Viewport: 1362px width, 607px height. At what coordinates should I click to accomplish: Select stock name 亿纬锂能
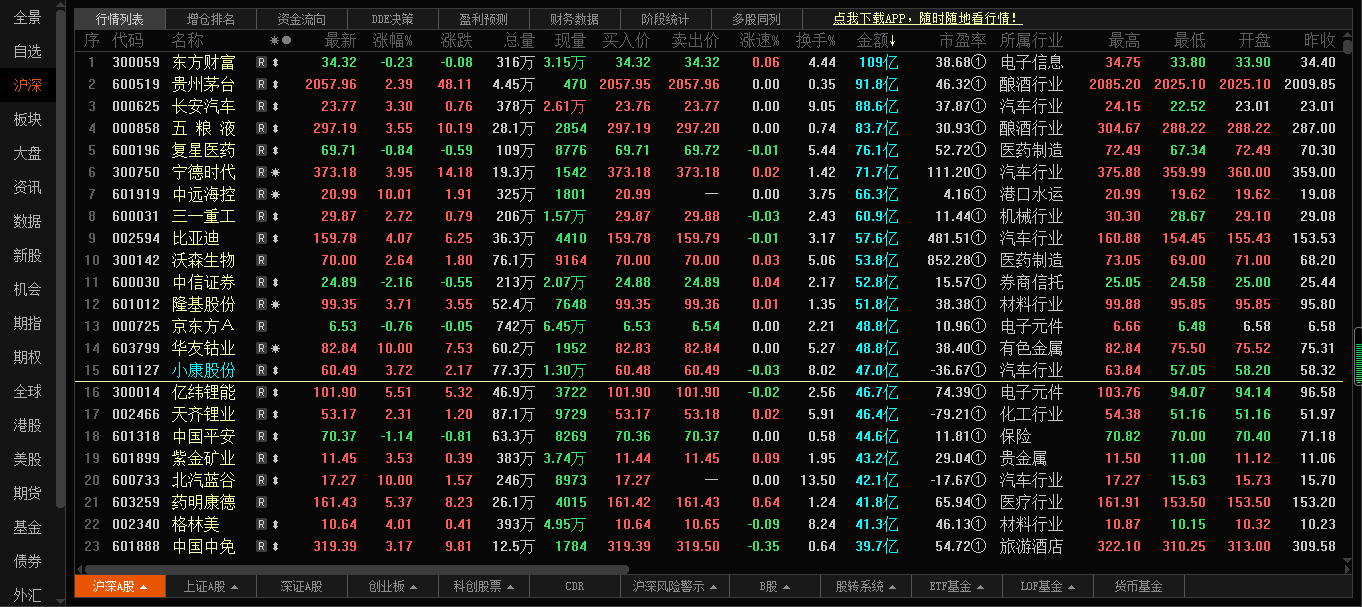tap(204, 392)
